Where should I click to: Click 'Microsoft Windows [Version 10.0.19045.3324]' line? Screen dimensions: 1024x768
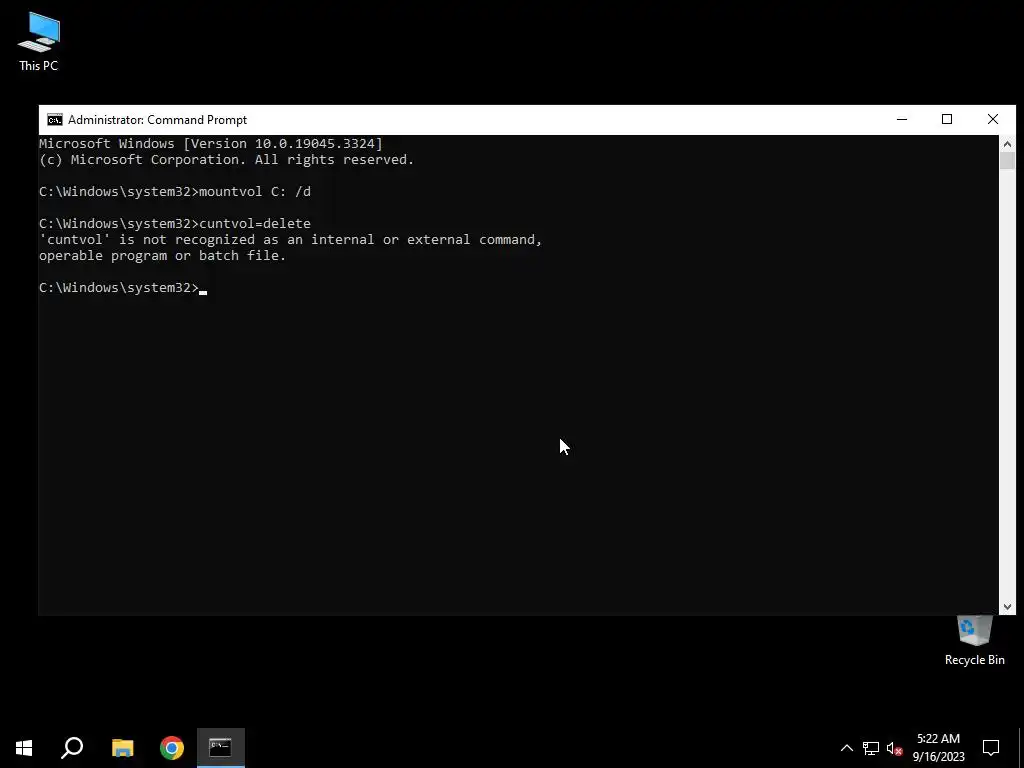click(211, 144)
